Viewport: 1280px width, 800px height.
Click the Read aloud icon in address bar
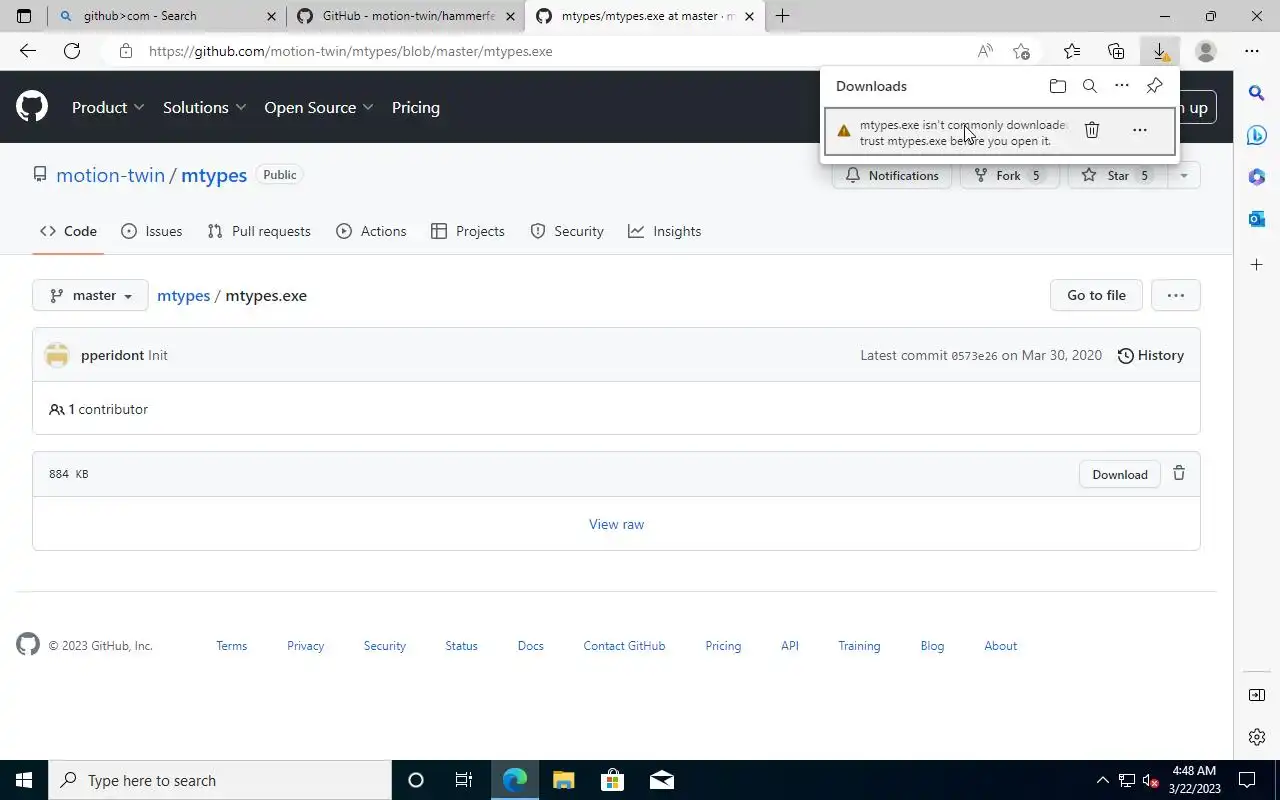[985, 51]
